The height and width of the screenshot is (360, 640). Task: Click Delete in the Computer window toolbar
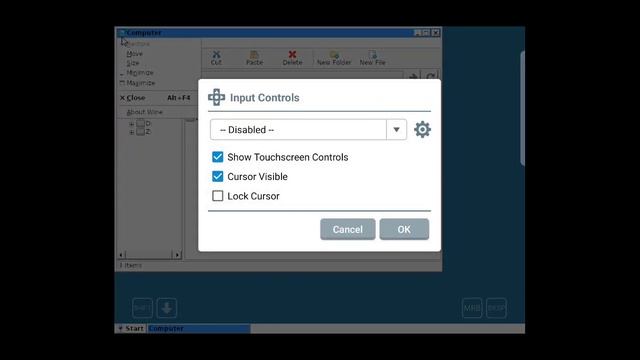[x=292, y=58]
